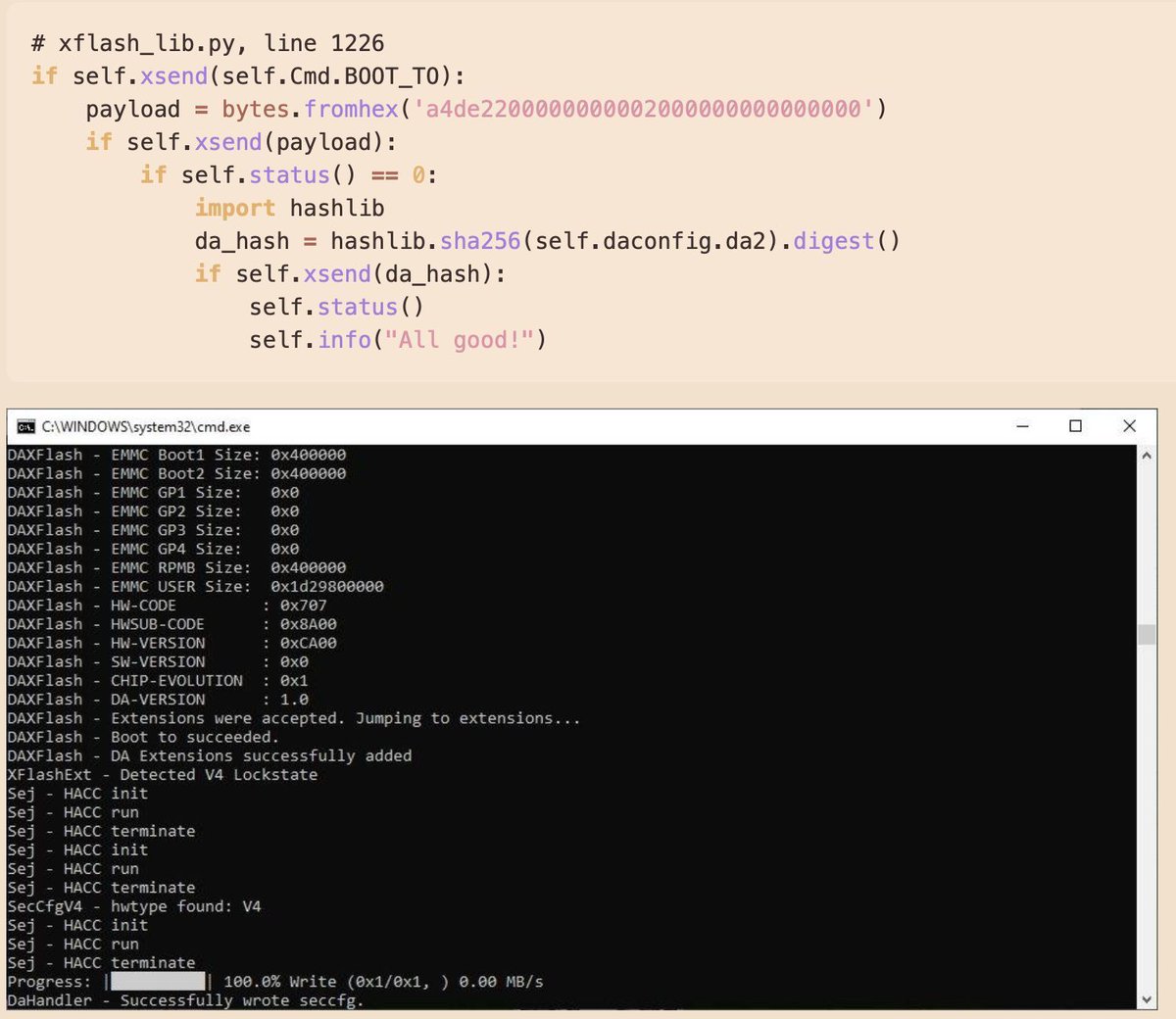Click 'XFlashExt - Detected V4 Lockstate' line
This screenshot has width=1176, height=1019.
point(163,774)
